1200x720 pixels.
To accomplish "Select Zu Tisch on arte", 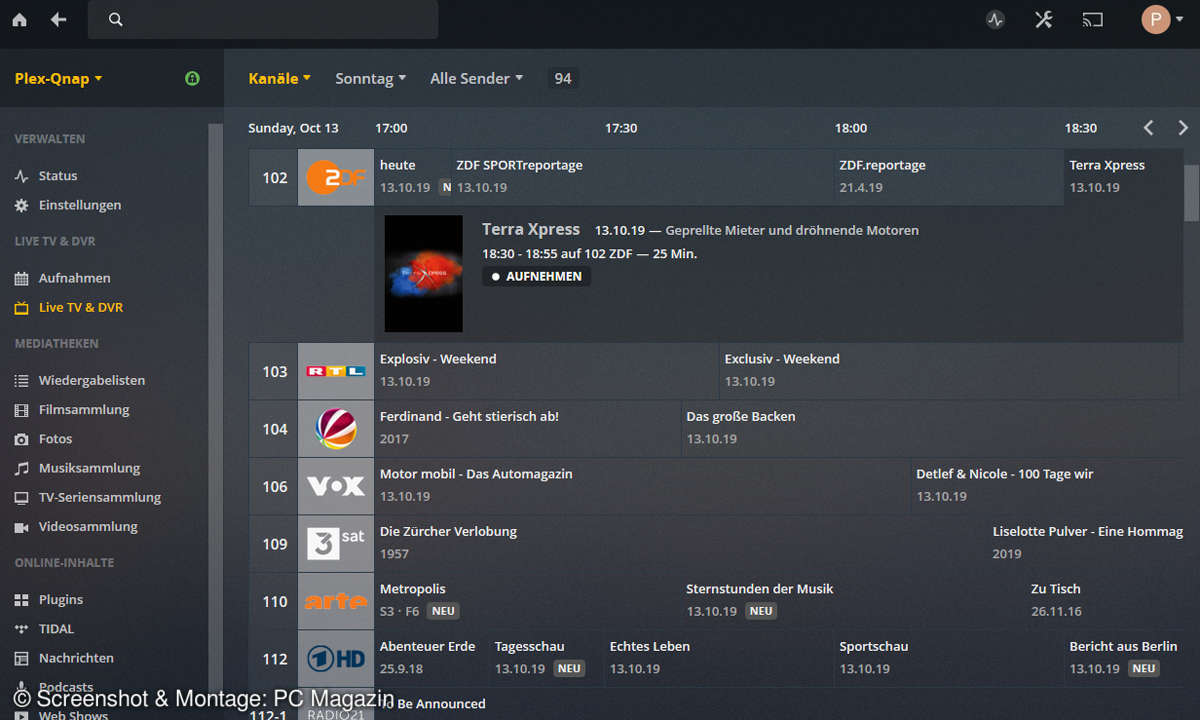I will click(x=1103, y=601).
